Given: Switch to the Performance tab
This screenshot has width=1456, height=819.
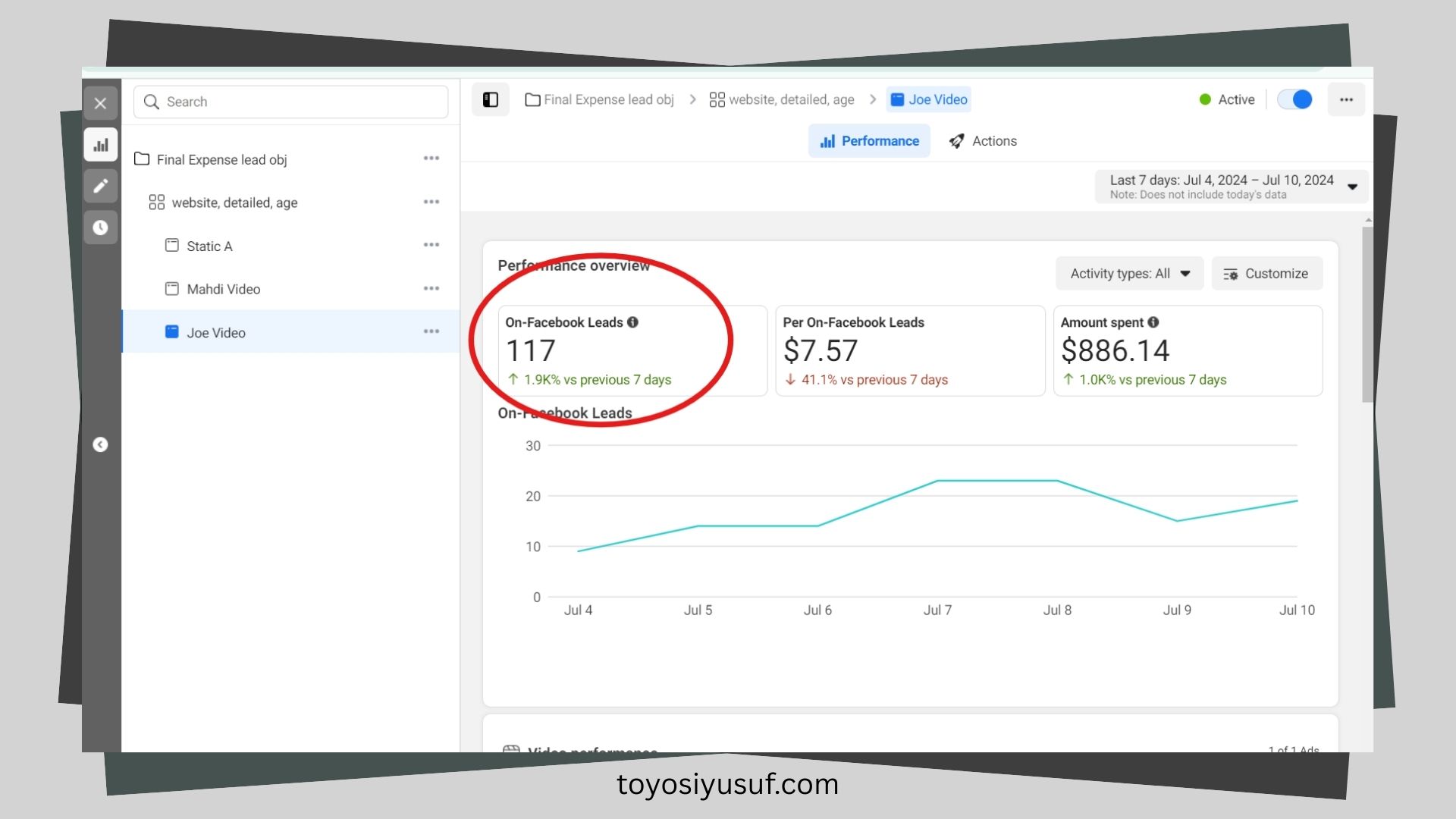Looking at the screenshot, I should [x=870, y=141].
